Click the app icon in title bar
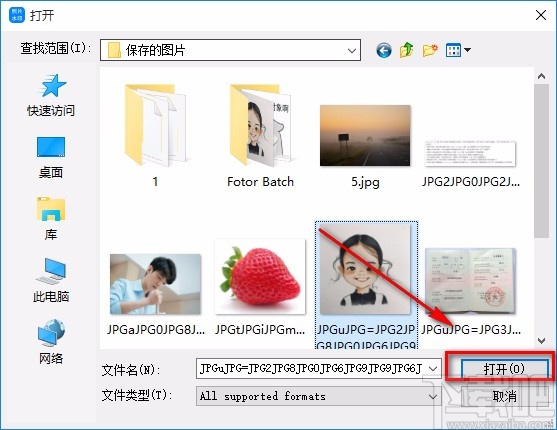The height and width of the screenshot is (430, 557). [17, 15]
